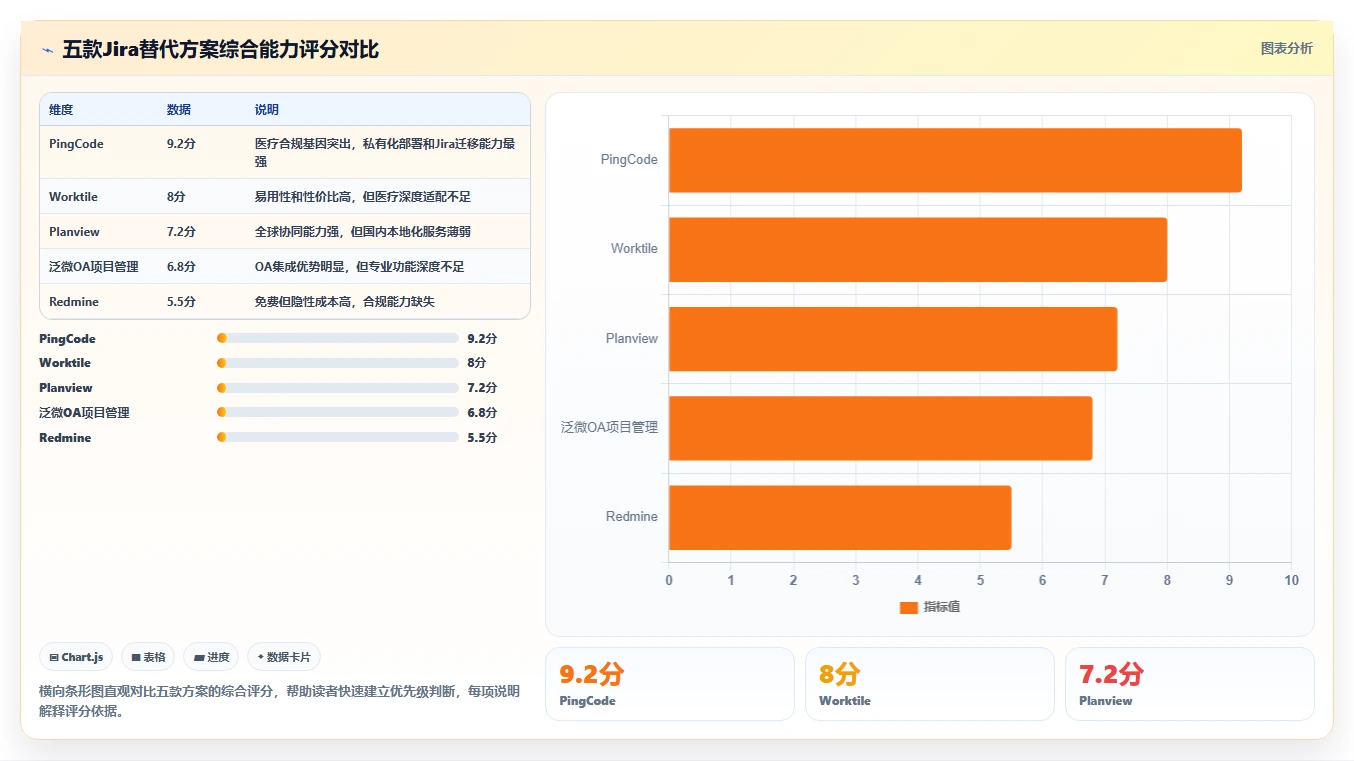Screen dimensions: 1354x761
Task: Select the 进度 tag
Action: 211,657
